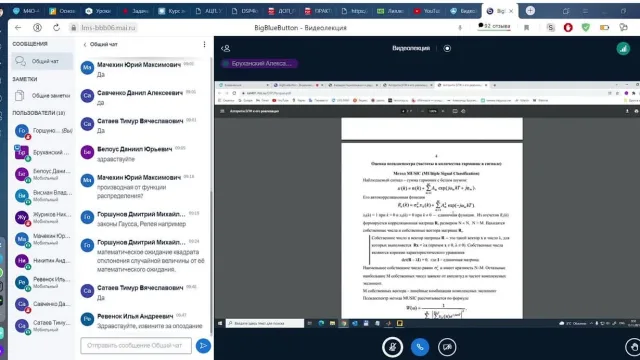
Task: Send the chat message with arrow button
Action: (x=203, y=346)
